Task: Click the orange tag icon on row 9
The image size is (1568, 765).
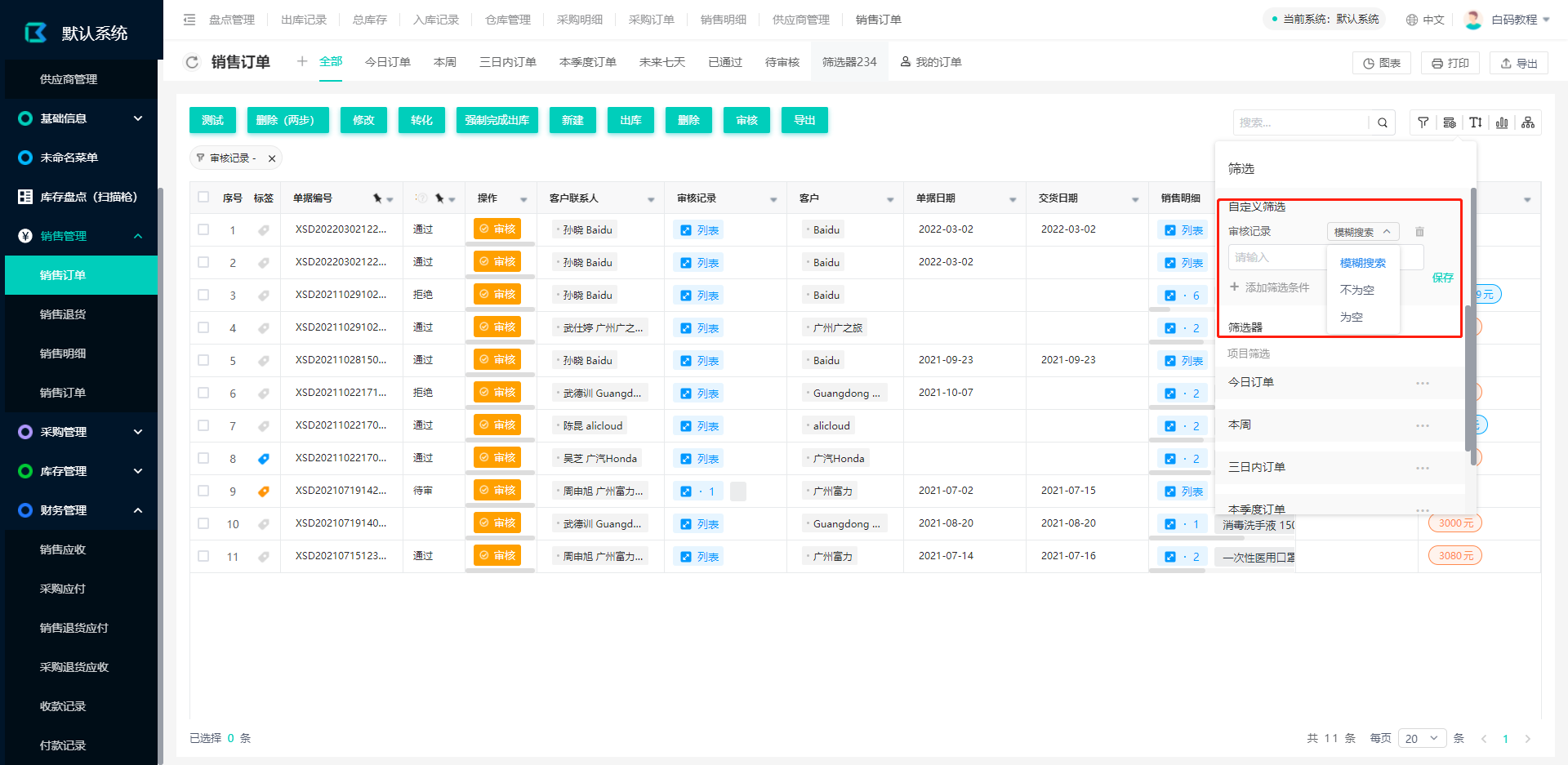Action: 264,491
